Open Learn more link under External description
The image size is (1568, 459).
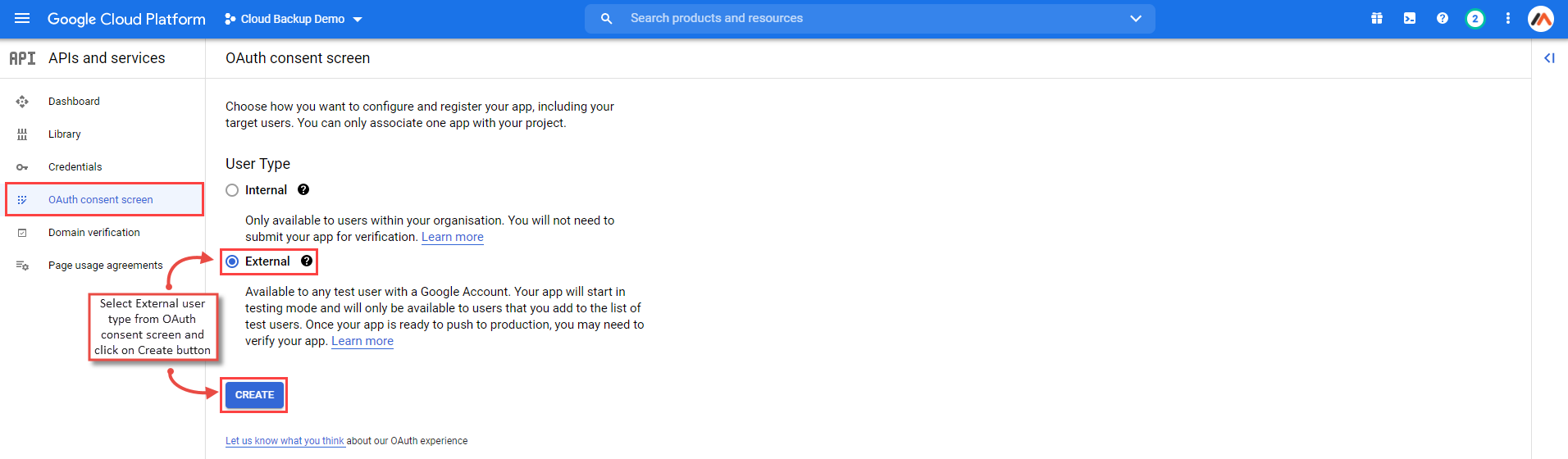pyautogui.click(x=362, y=341)
